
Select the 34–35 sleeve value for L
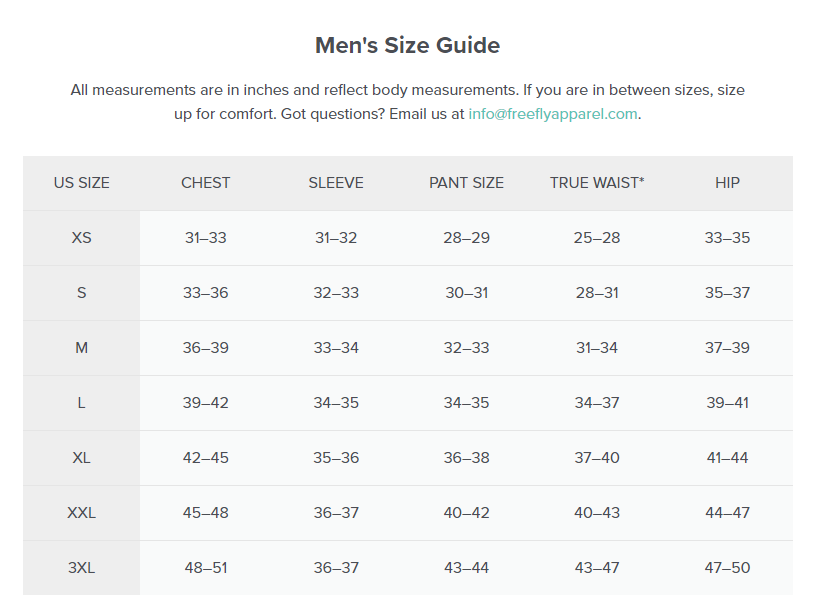coord(336,403)
